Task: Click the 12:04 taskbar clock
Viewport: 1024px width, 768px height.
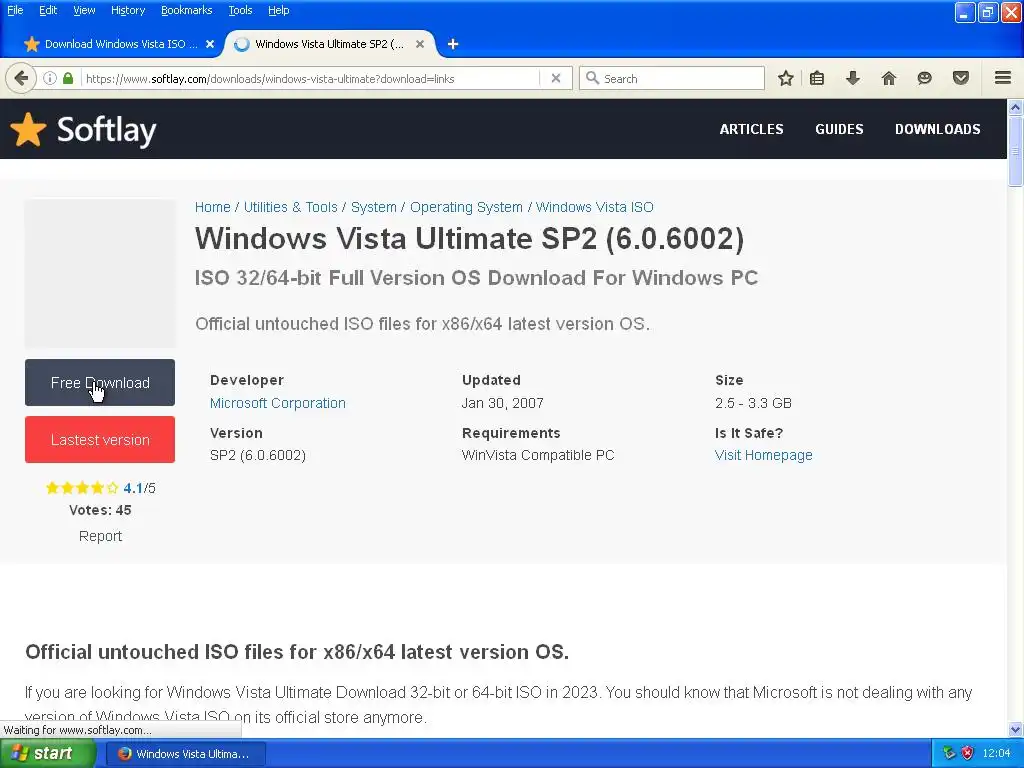Action: (x=996, y=753)
